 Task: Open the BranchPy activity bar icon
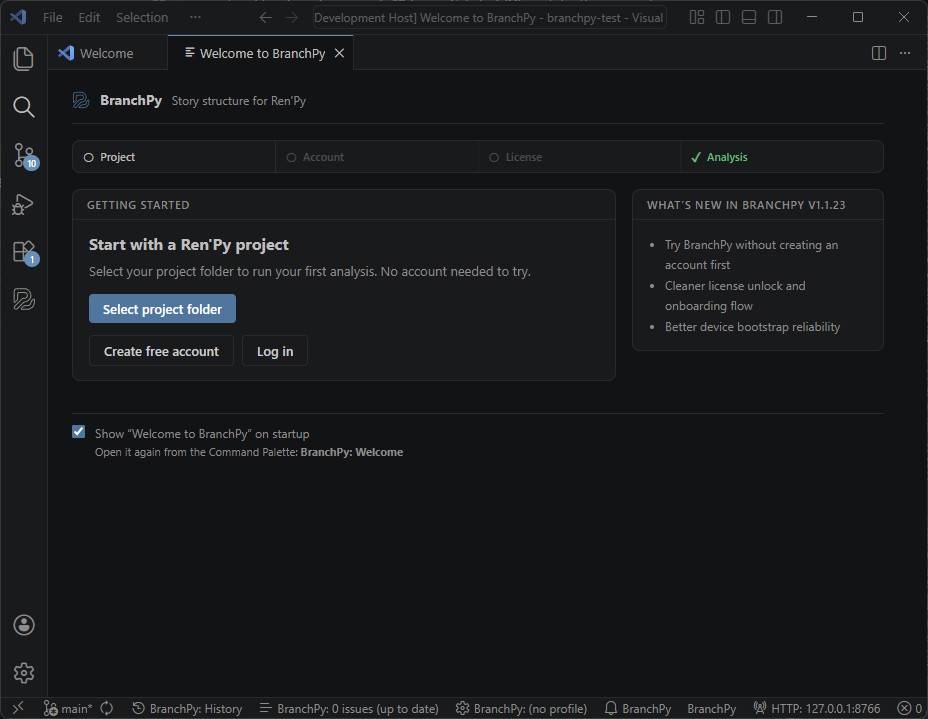[23, 299]
